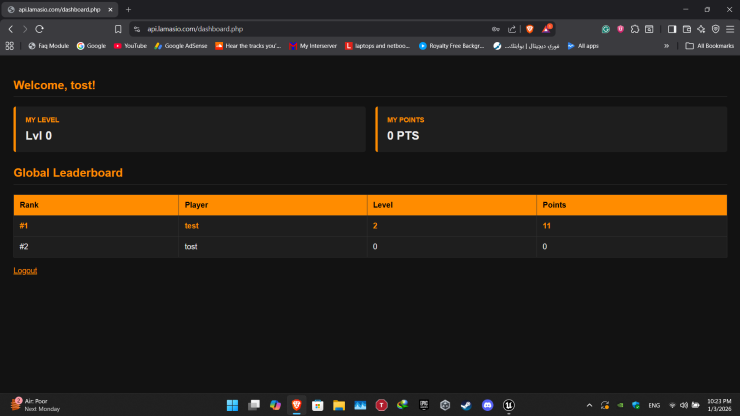Open a new browser tab
This screenshot has height=416, width=740.
point(128,9)
